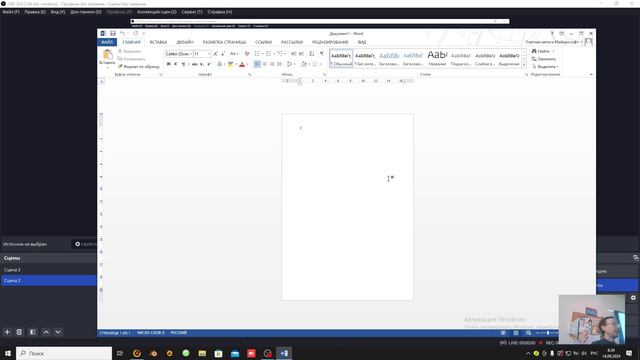Select Сцена 2 in the OBS scenes list
Screen dimensions: 640x360
tap(49, 280)
